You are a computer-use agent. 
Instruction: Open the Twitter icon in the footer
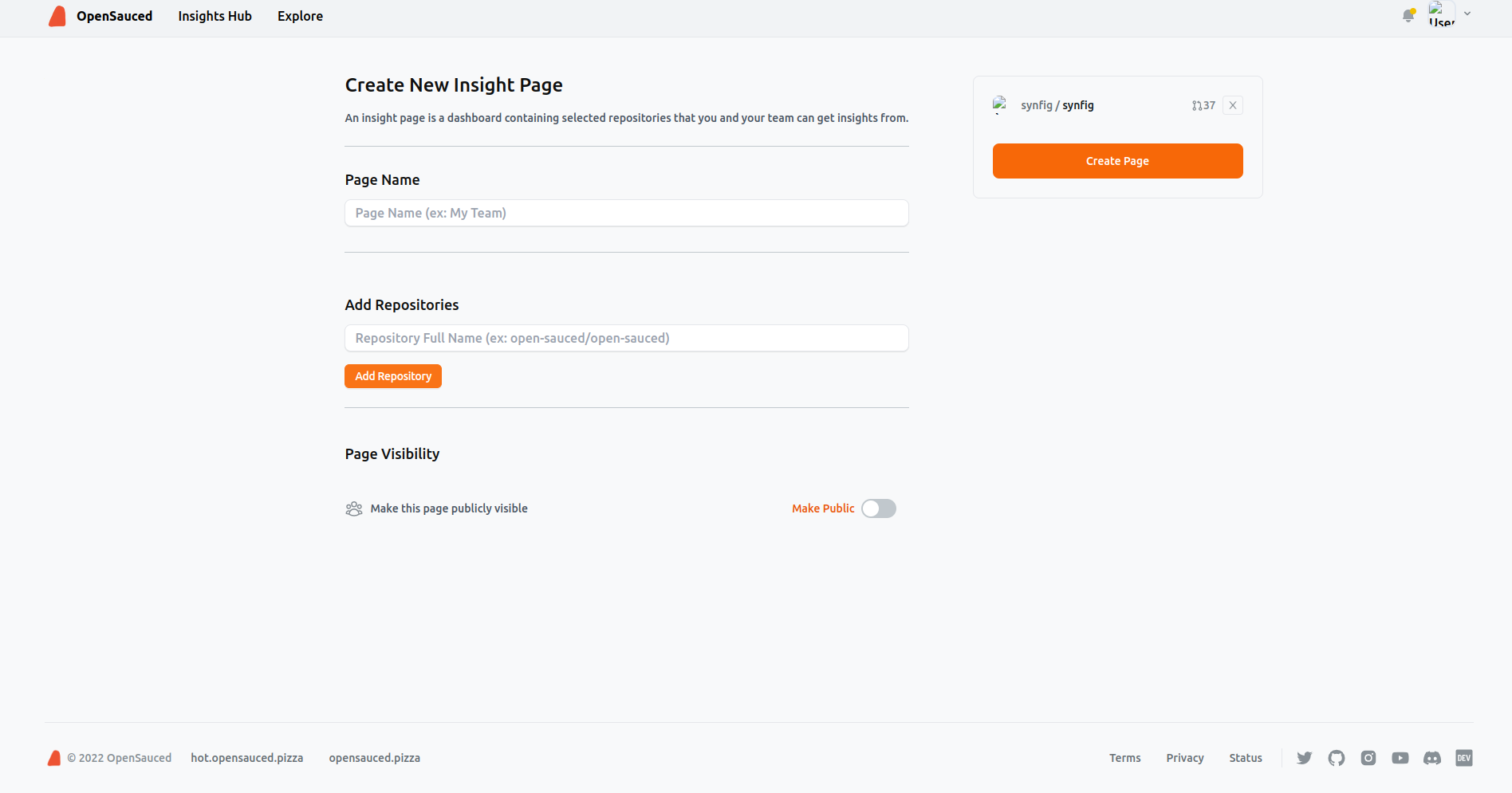click(1305, 758)
